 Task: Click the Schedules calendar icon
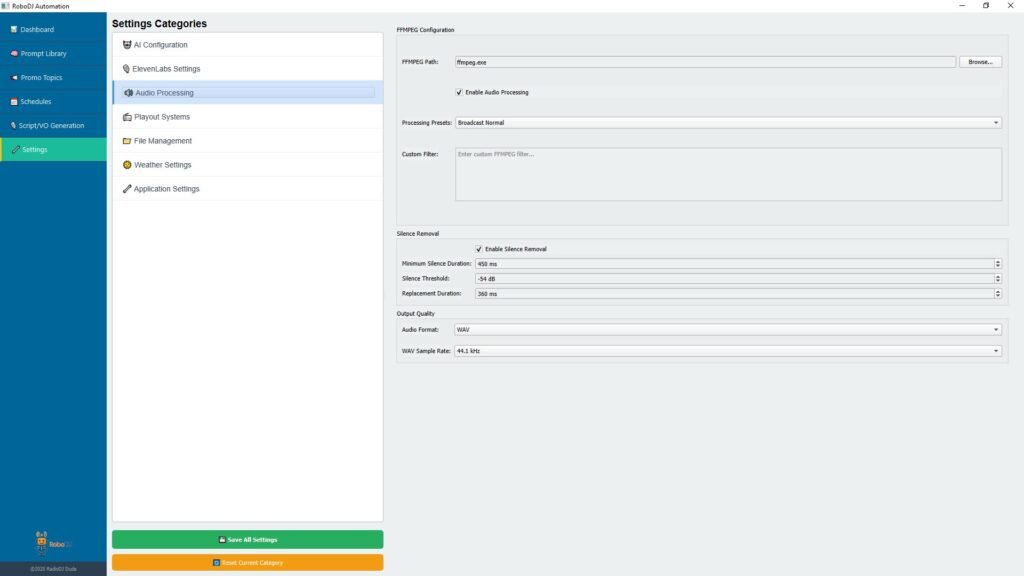pyautogui.click(x=14, y=102)
